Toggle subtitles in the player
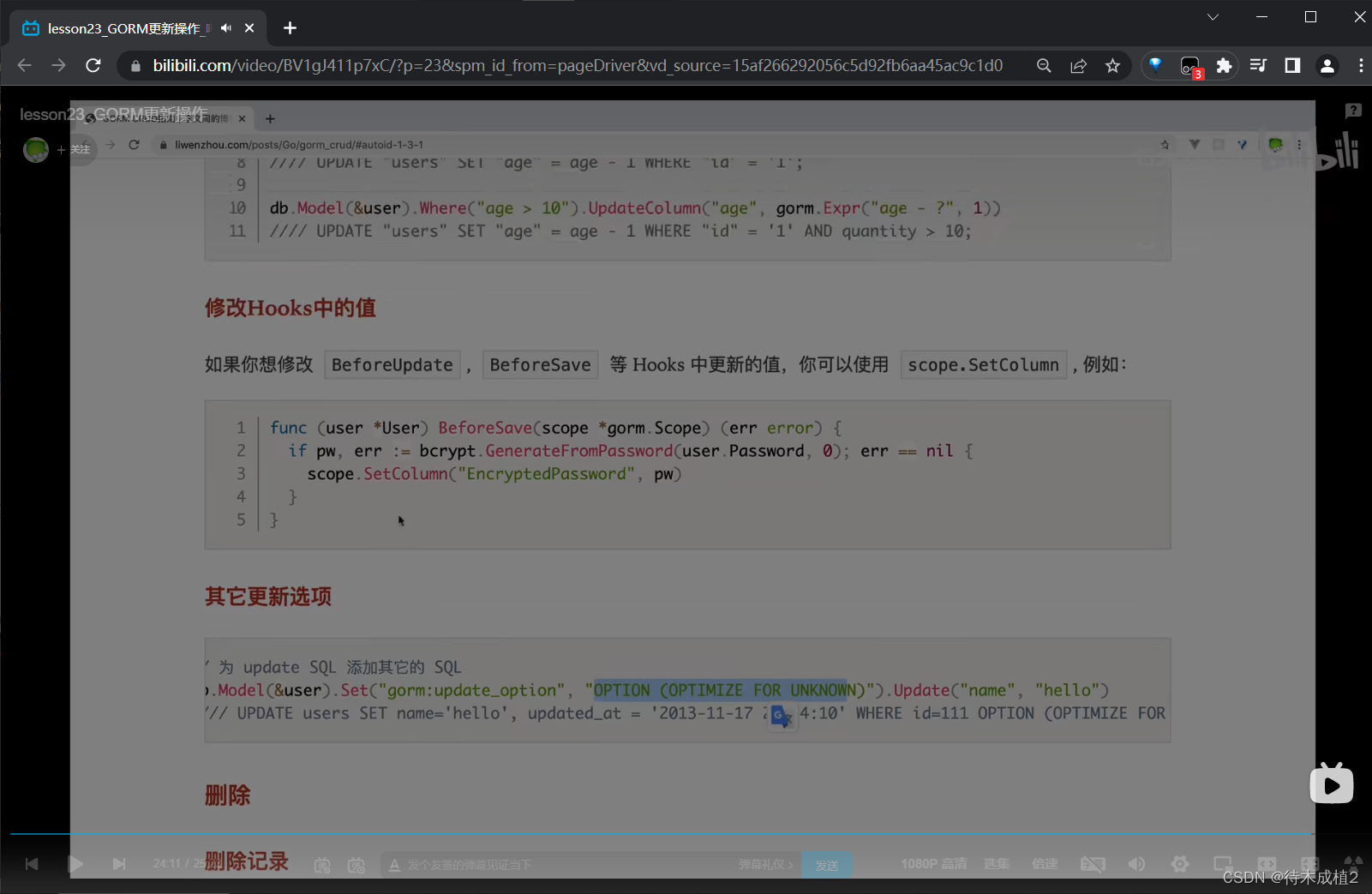 click(1093, 864)
